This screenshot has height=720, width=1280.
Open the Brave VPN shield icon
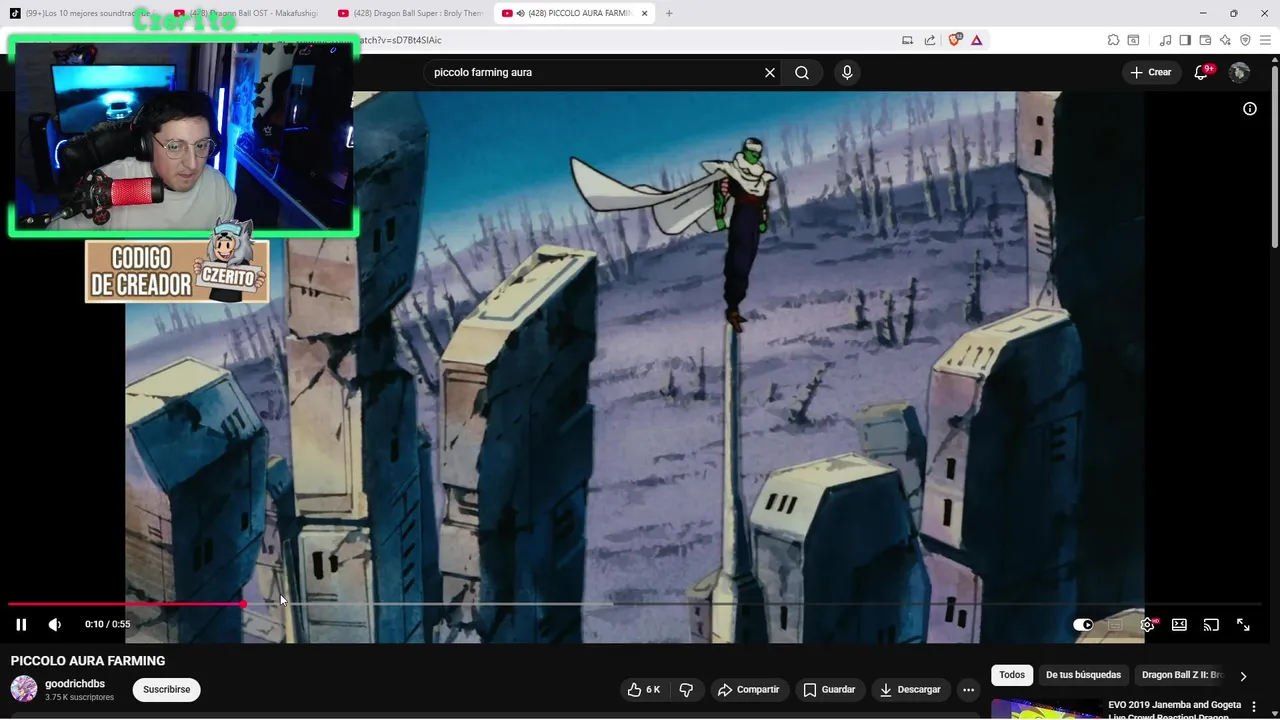[x=1245, y=40]
